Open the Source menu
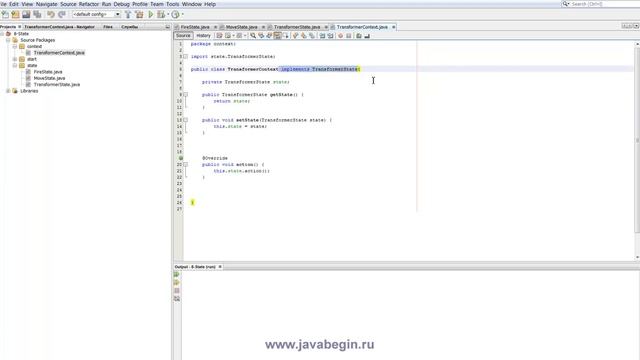The image size is (640, 360). (x=68, y=4)
